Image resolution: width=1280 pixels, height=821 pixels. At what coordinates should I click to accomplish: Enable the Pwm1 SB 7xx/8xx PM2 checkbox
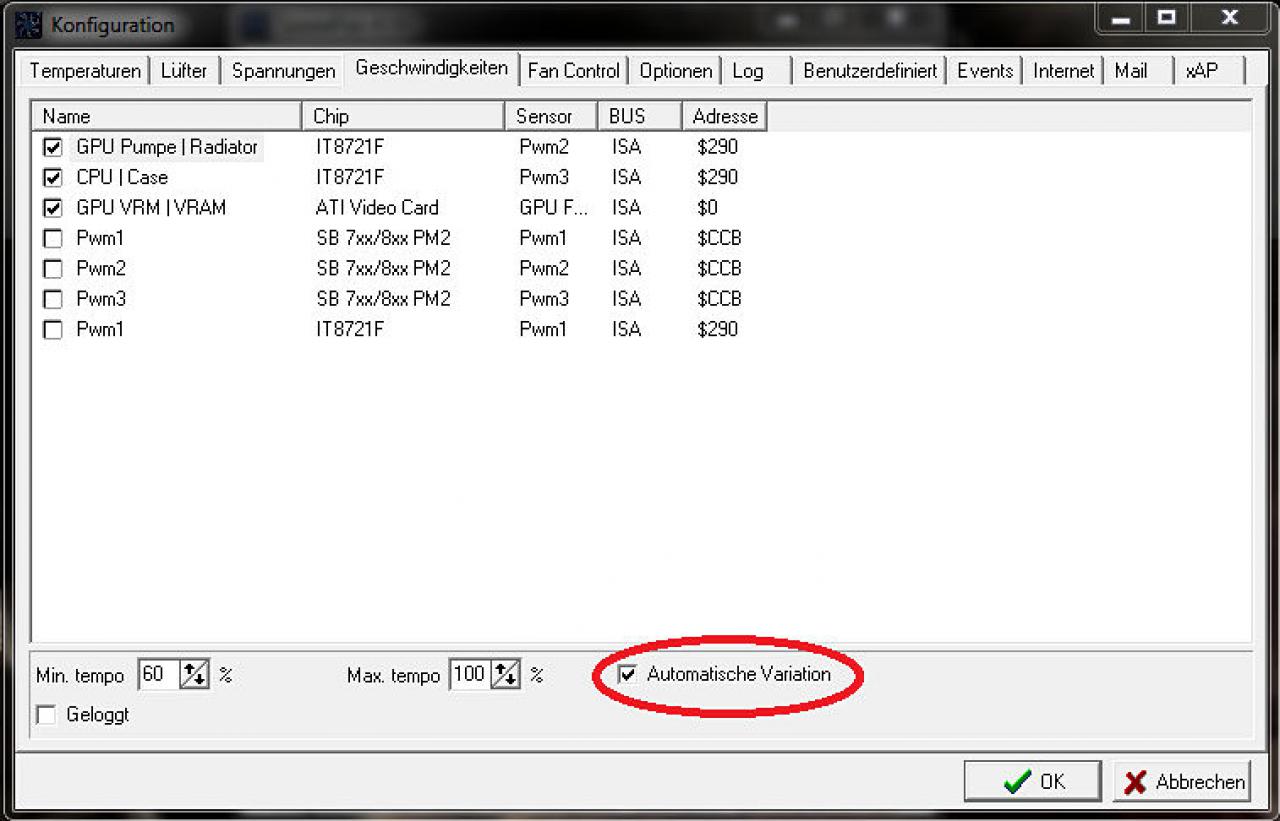53,239
